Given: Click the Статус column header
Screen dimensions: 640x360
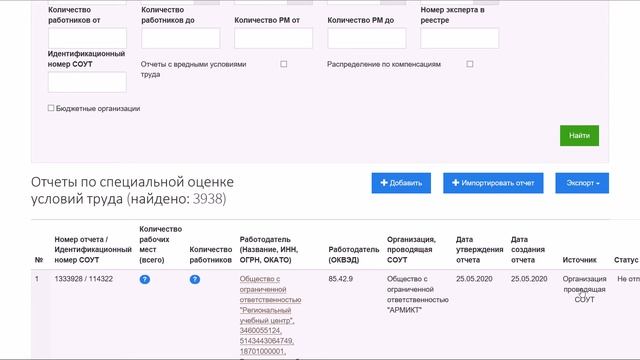Looking at the screenshot, I should tap(626, 260).
